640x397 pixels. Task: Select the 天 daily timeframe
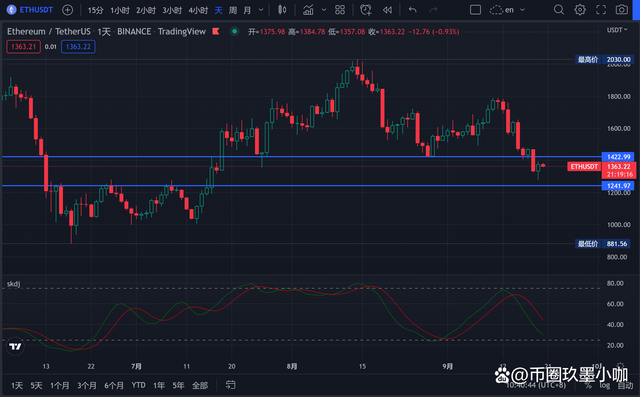[218, 10]
